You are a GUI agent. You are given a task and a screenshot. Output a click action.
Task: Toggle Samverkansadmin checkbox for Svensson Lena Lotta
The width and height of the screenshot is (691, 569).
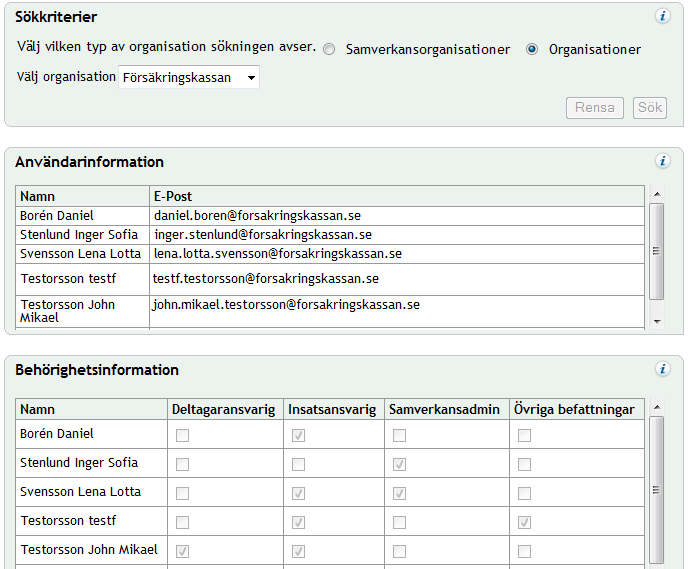[x=399, y=493]
